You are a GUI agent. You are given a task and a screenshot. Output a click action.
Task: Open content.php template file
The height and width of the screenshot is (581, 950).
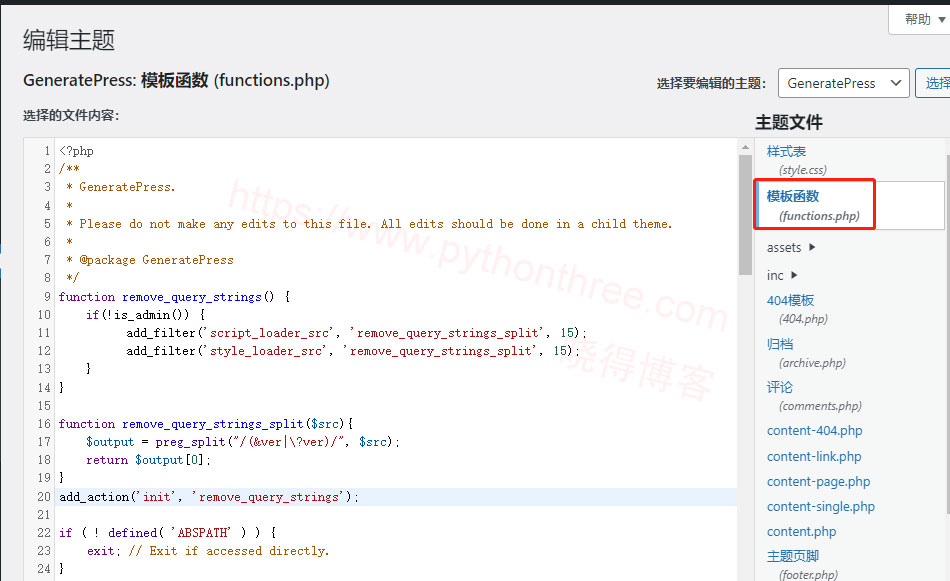point(802,531)
